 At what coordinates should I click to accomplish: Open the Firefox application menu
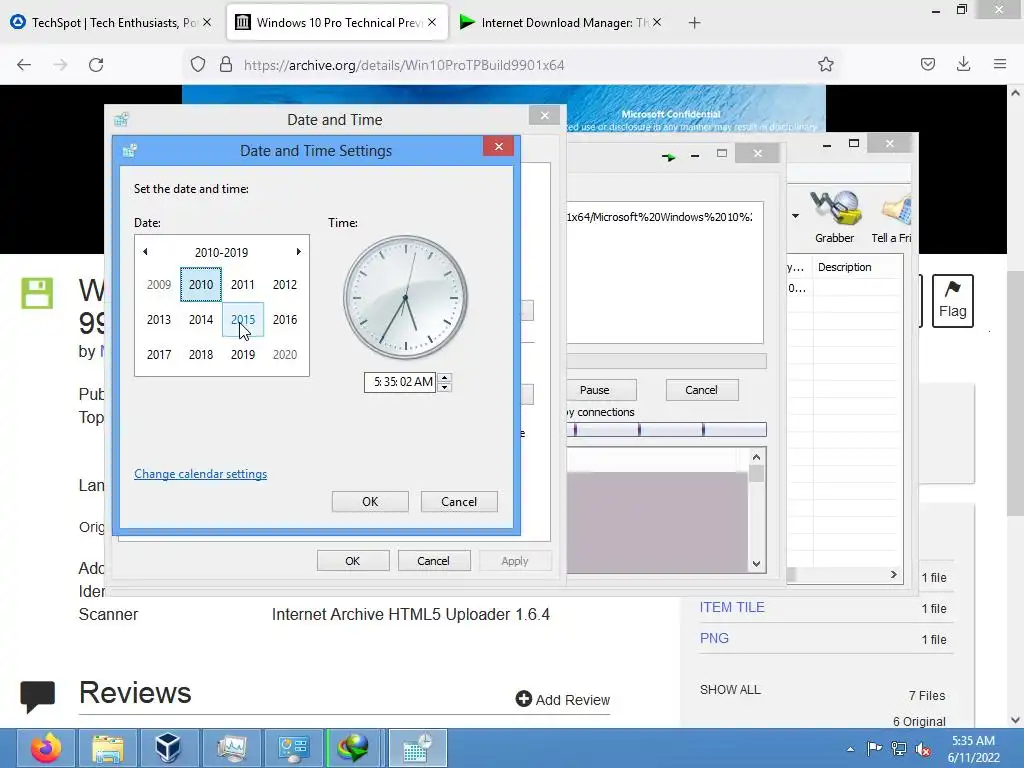1000,64
